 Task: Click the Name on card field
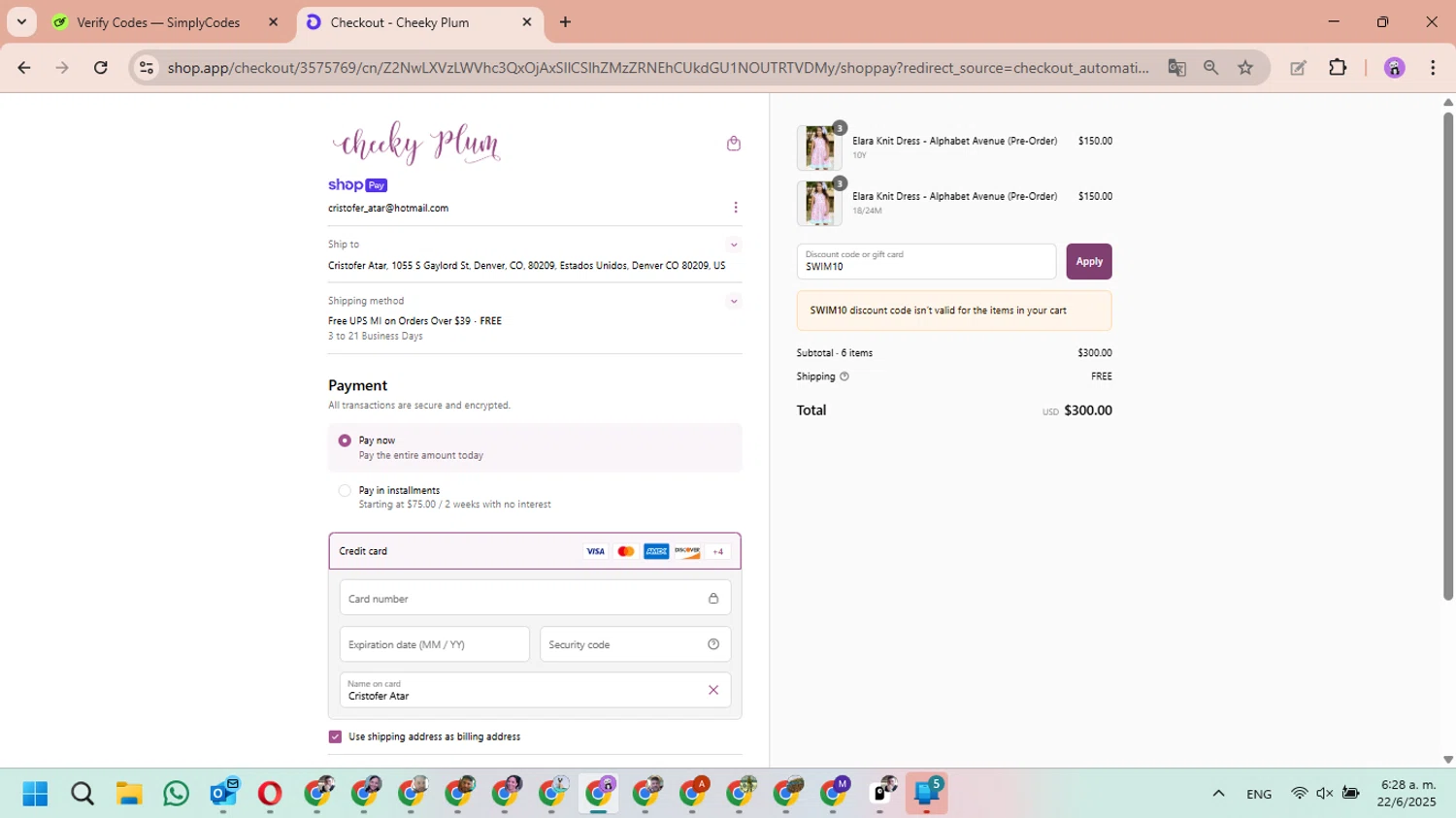coord(535,690)
